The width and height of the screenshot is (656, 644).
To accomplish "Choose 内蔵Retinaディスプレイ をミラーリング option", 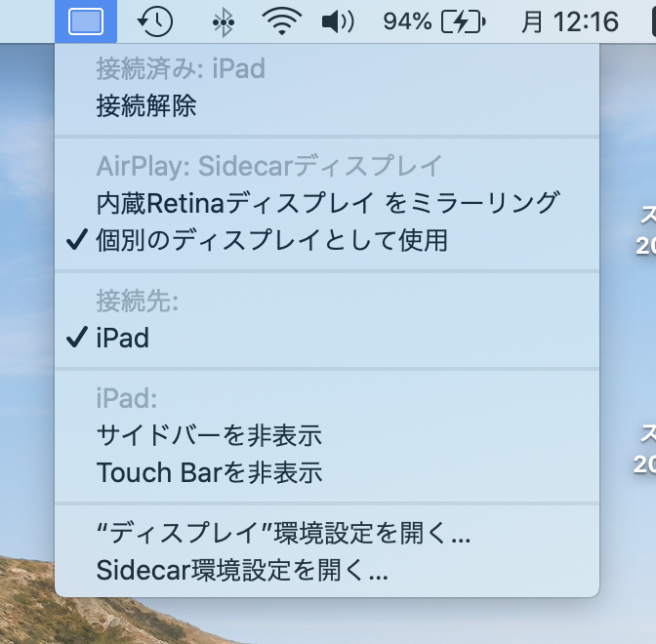I will coord(327,203).
